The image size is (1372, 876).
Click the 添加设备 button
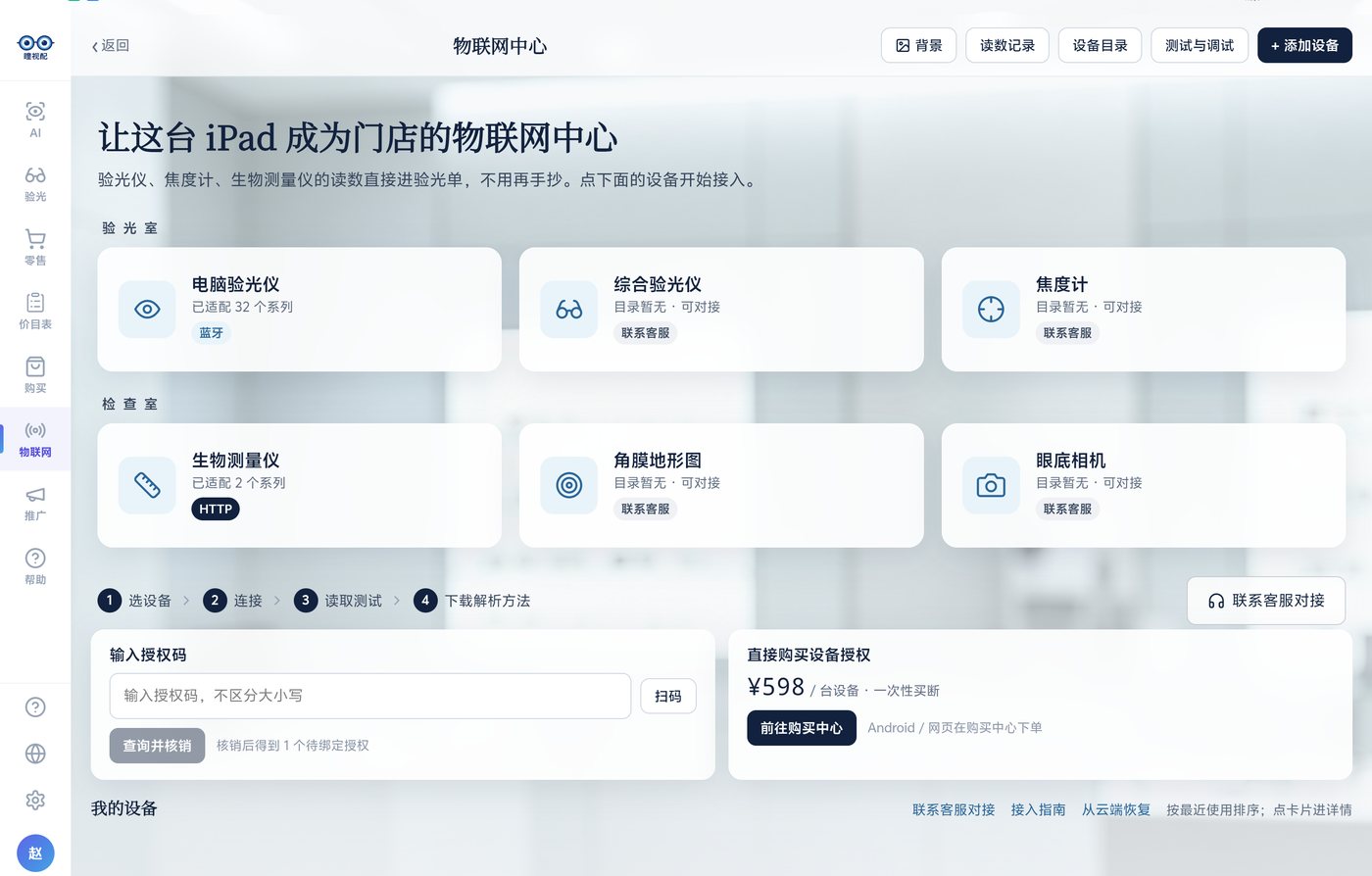pyautogui.click(x=1304, y=45)
